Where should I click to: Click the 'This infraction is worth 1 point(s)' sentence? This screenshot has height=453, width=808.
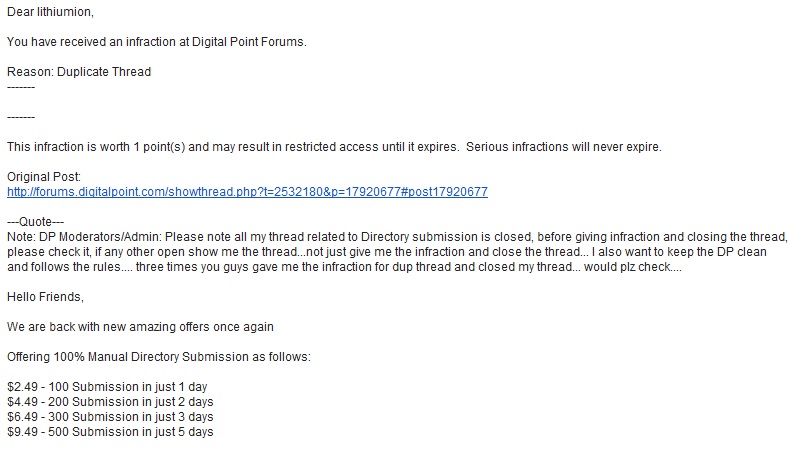click(x=233, y=147)
